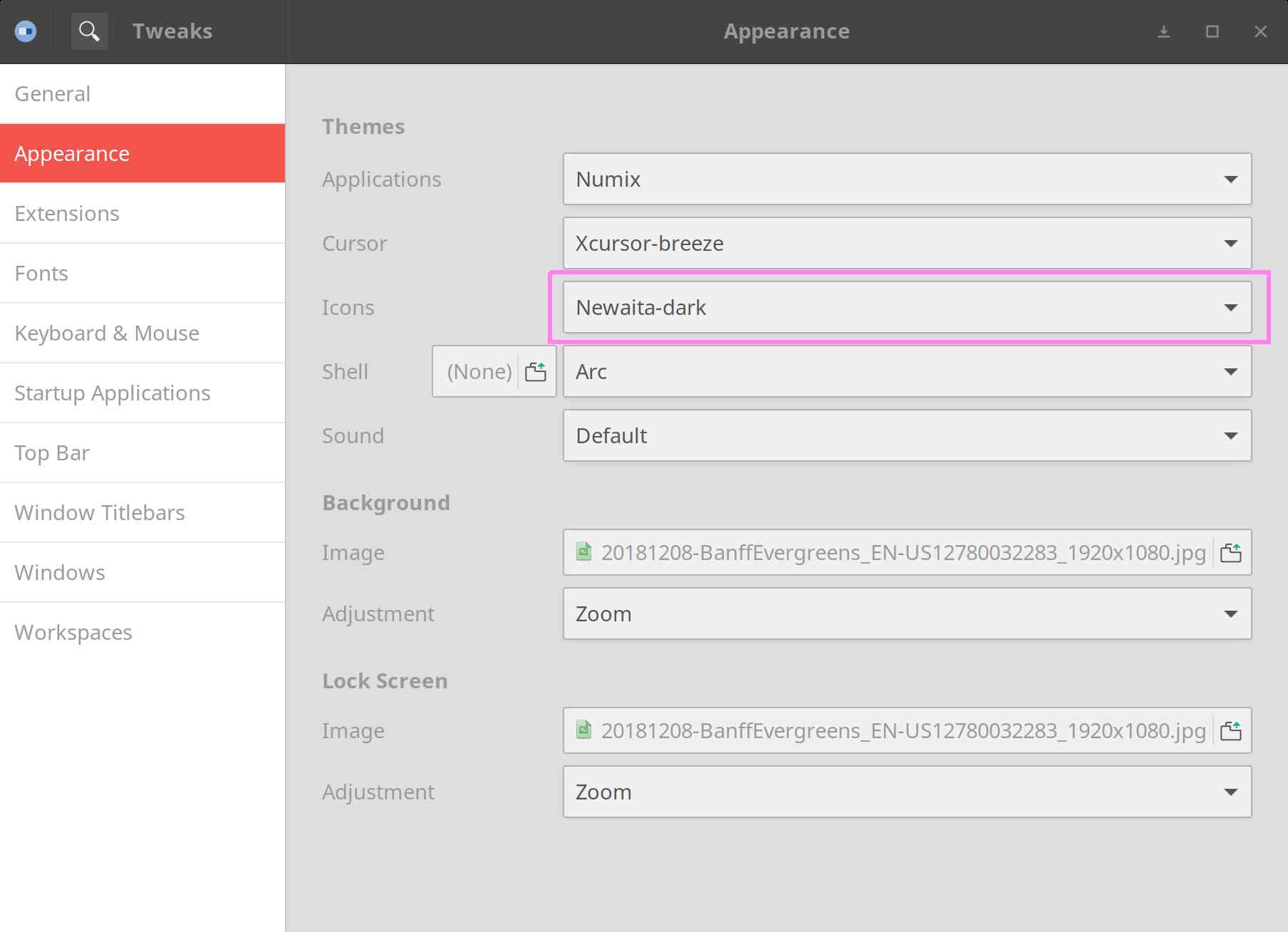This screenshot has height=932, width=1288.
Task: Open the Workspaces section
Action: (142, 632)
